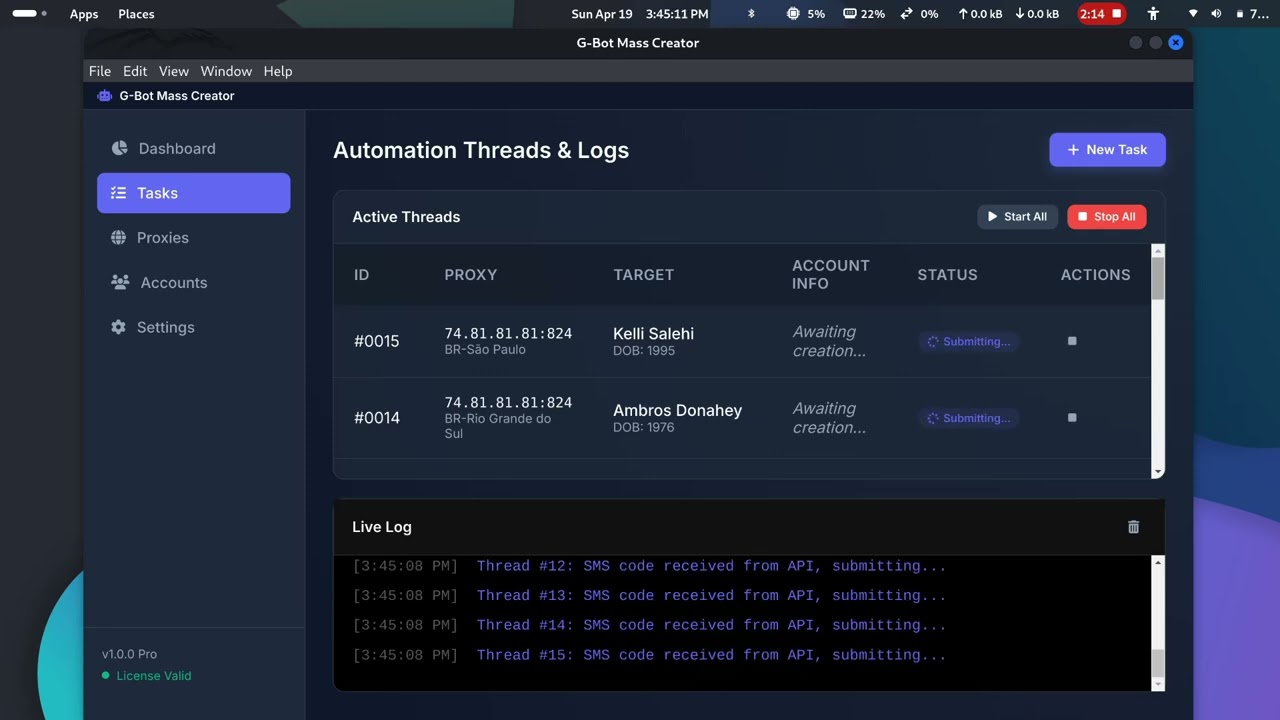Open the accessibility menu in the top bar
The height and width of the screenshot is (720, 1280).
[1153, 14]
